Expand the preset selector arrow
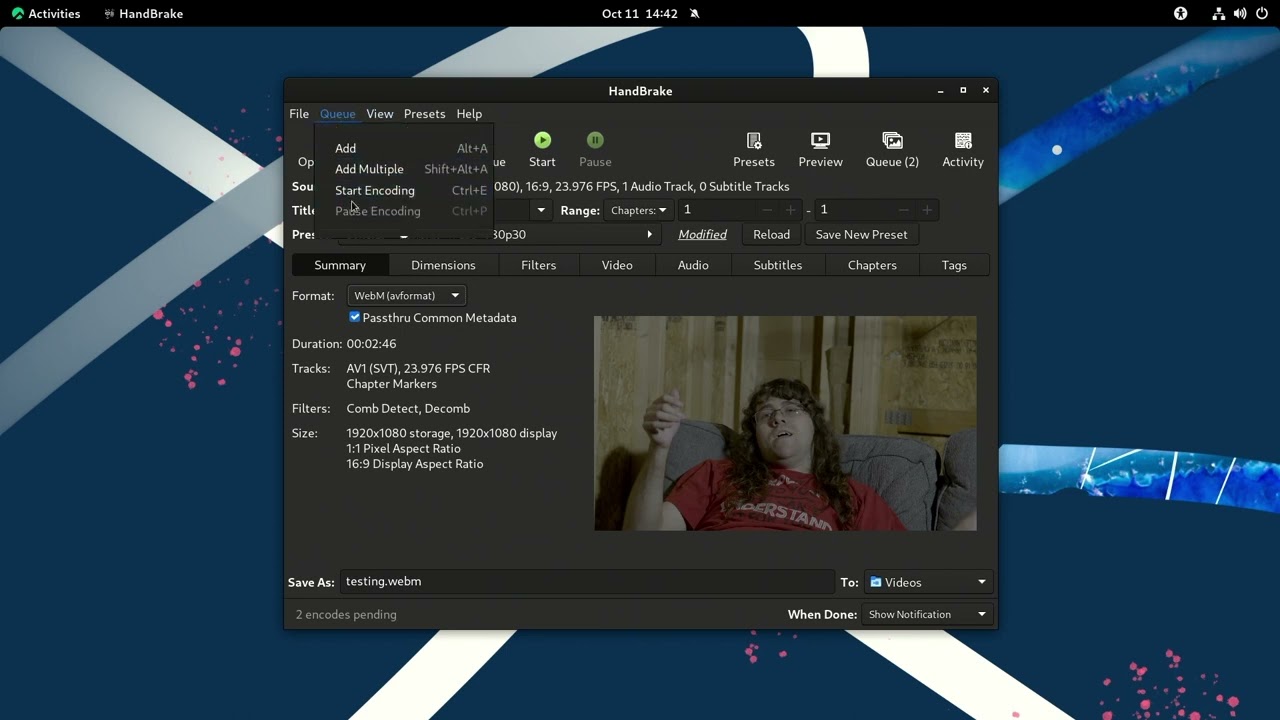This screenshot has width=1280, height=720. click(649, 235)
